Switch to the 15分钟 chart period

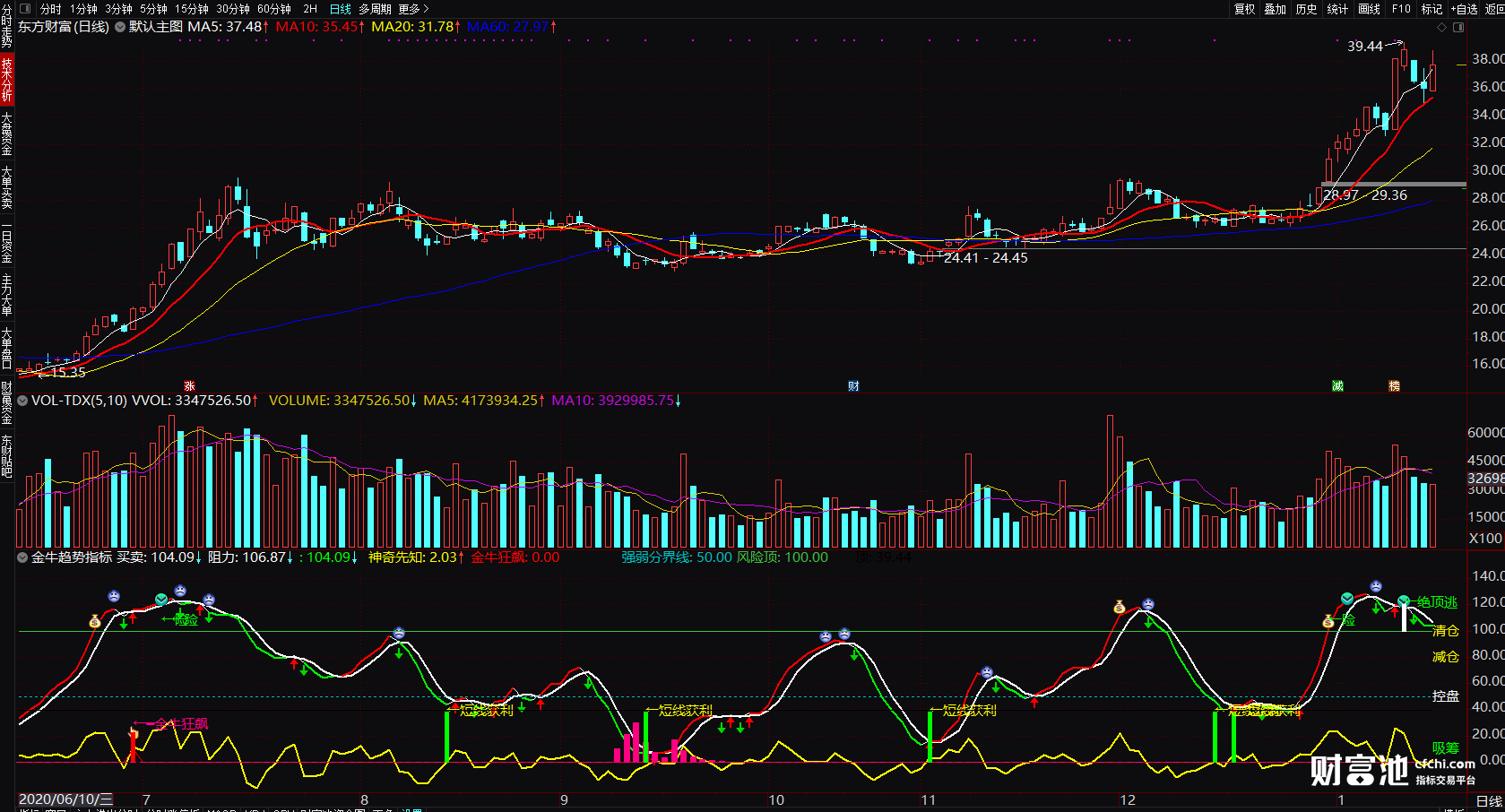(192, 9)
